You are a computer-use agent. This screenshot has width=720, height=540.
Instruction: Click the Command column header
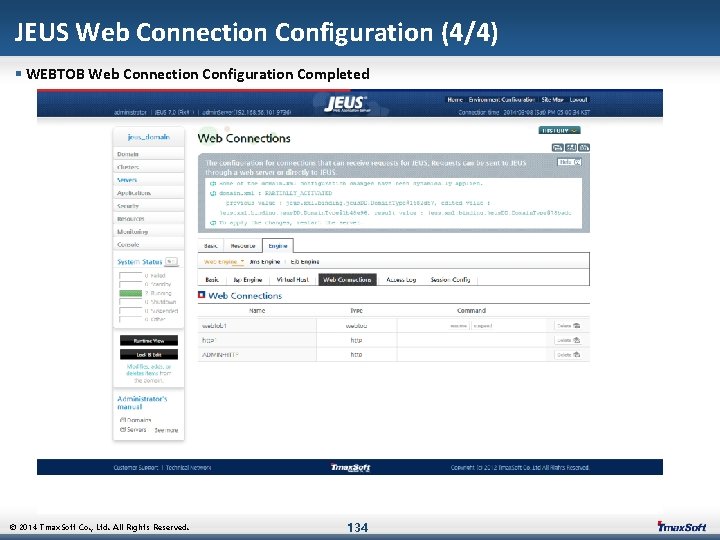(472, 310)
